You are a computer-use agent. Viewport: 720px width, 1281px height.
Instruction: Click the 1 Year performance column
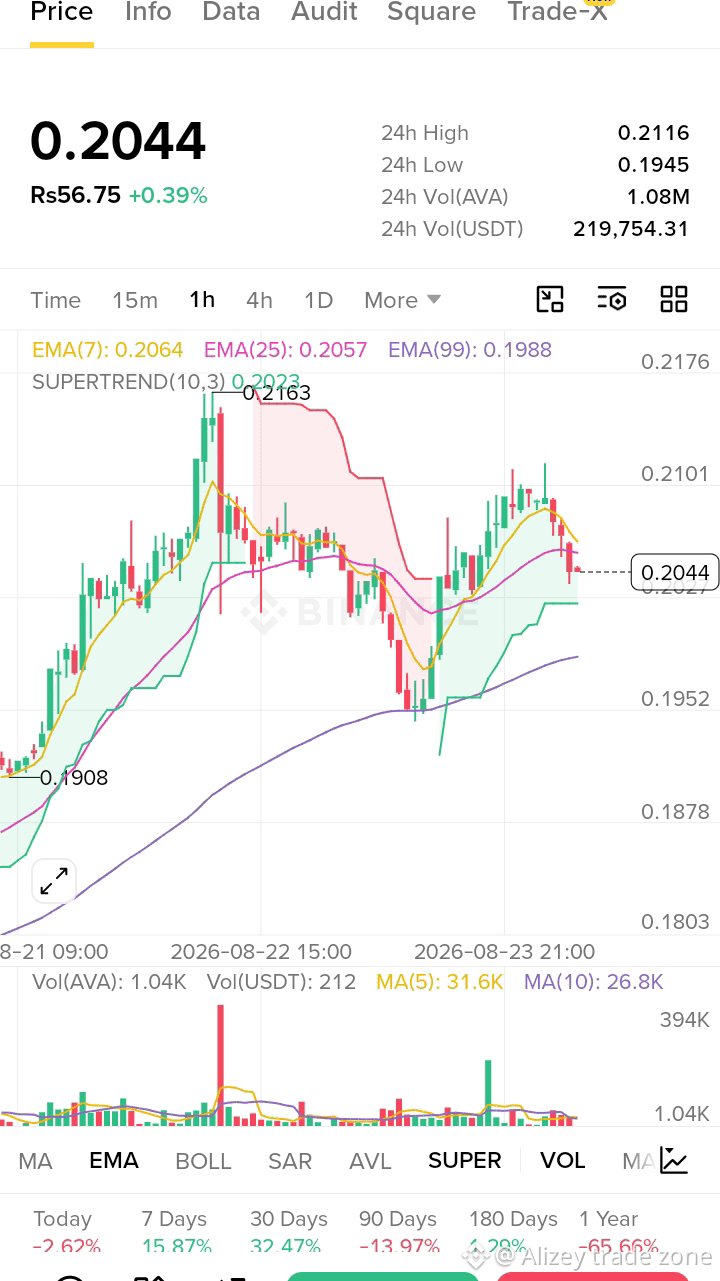617,1232
